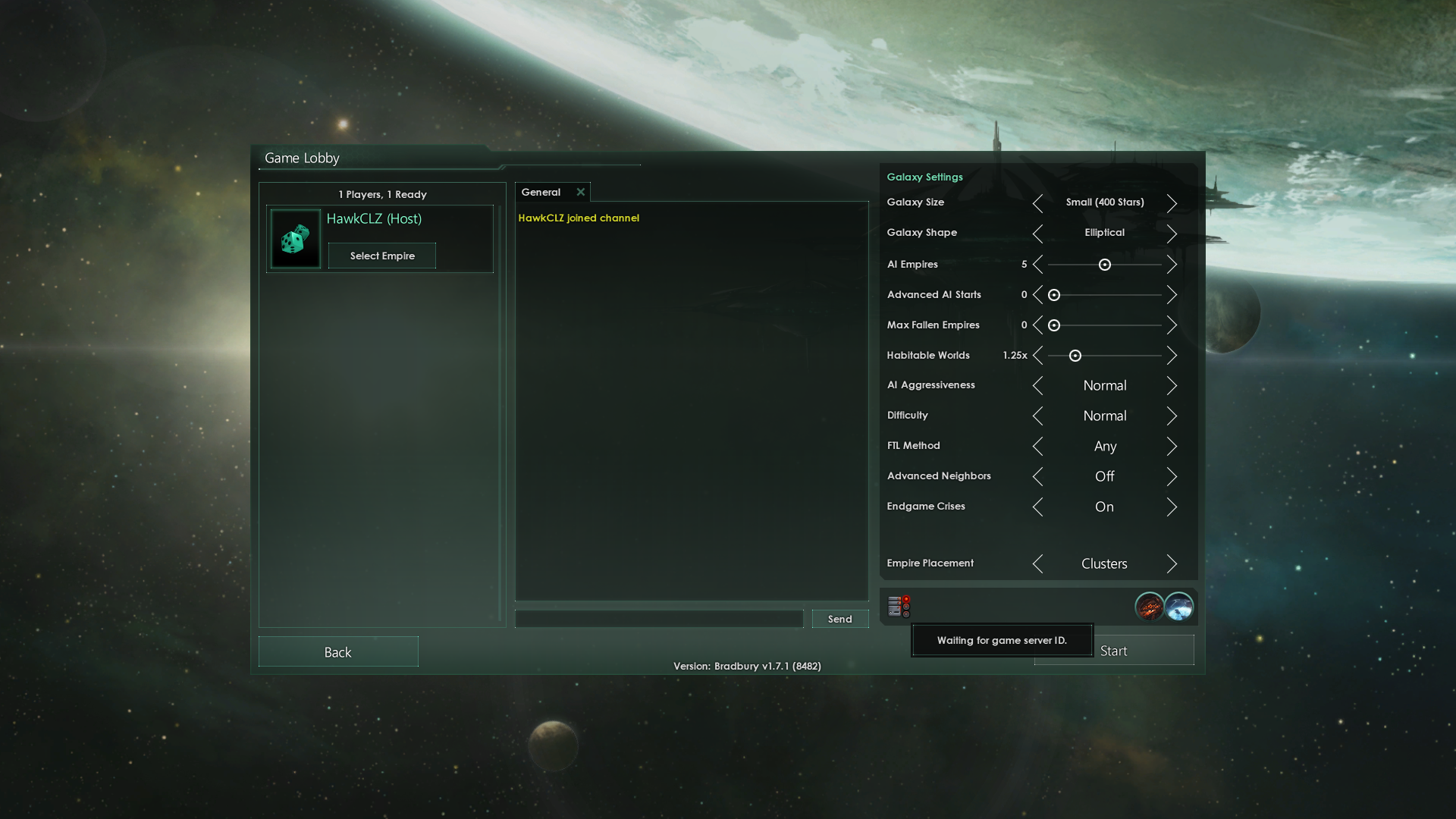Click the AI Empires slider handle
The image size is (1456, 819).
tap(1104, 265)
